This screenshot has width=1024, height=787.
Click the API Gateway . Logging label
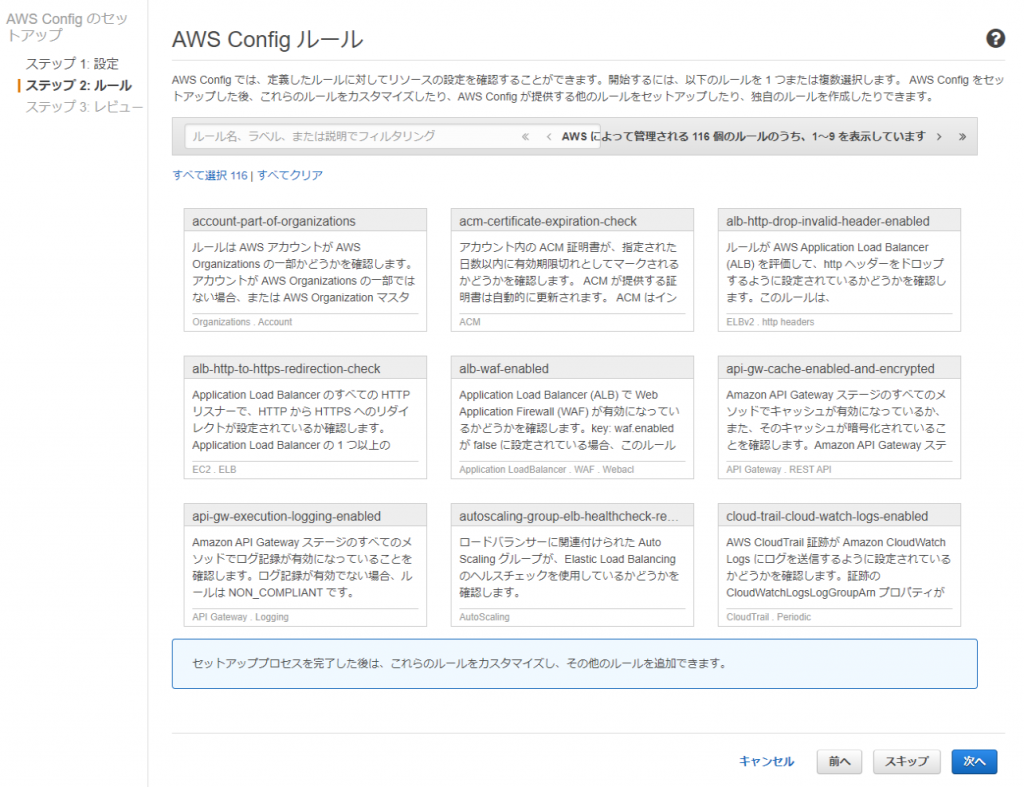[240, 617]
